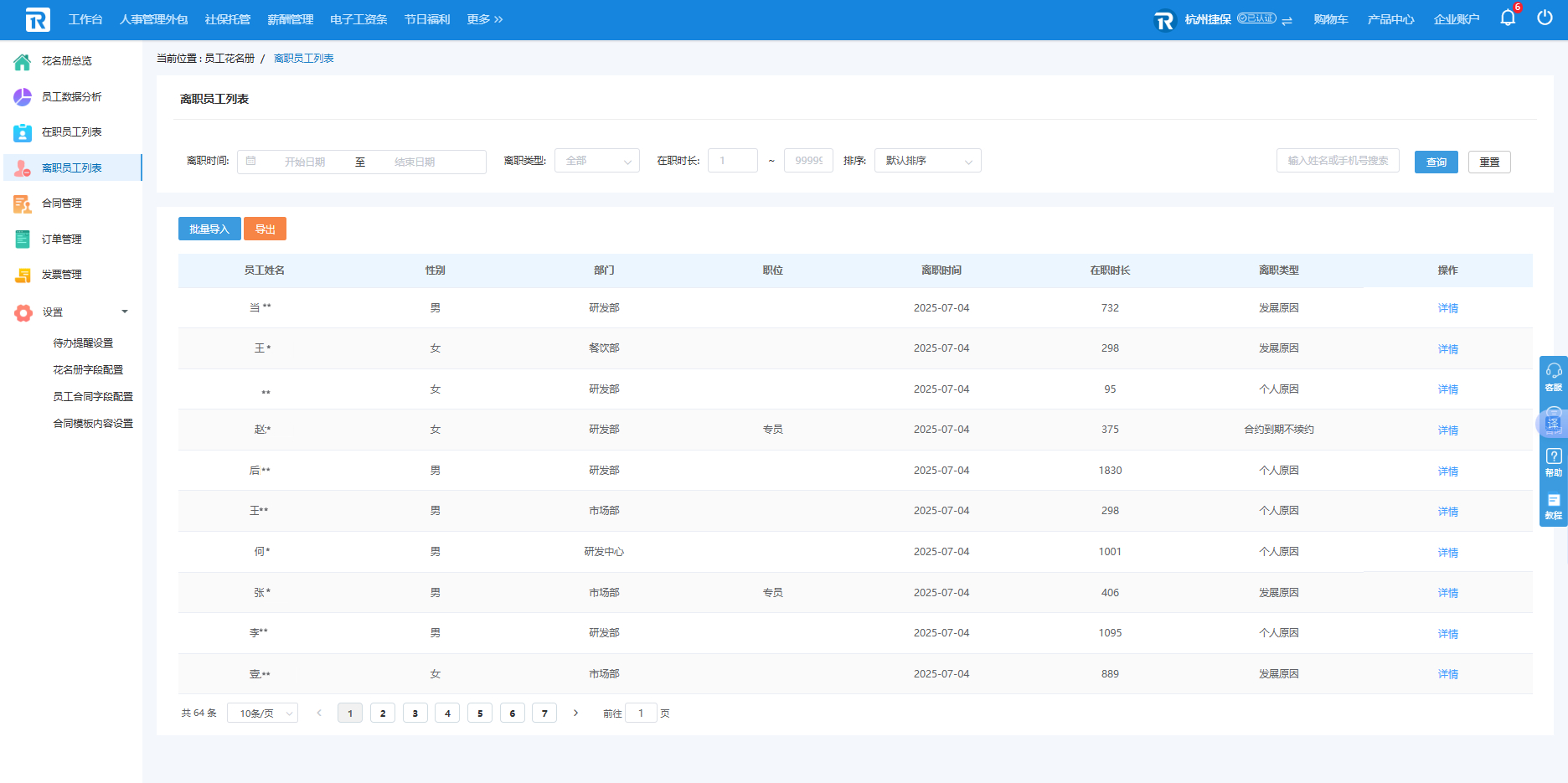Collapse the 设置 sidebar section
1568x783 pixels.
coord(125,312)
